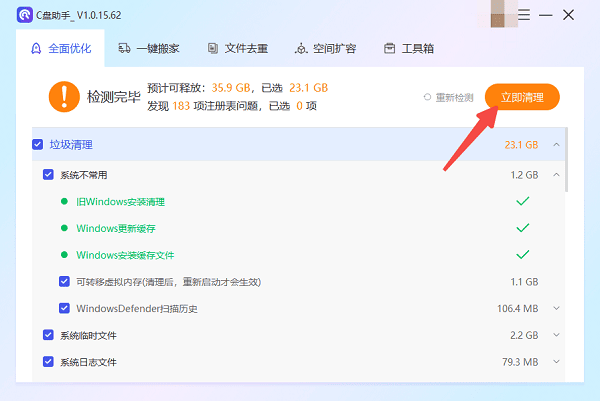Click the green checkmark for 旧Windows安装清理

tap(523, 201)
